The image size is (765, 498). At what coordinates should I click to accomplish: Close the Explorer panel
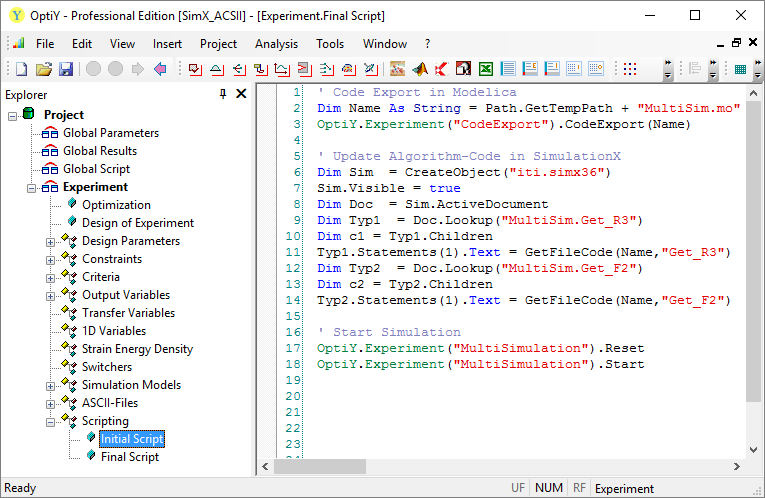241,94
